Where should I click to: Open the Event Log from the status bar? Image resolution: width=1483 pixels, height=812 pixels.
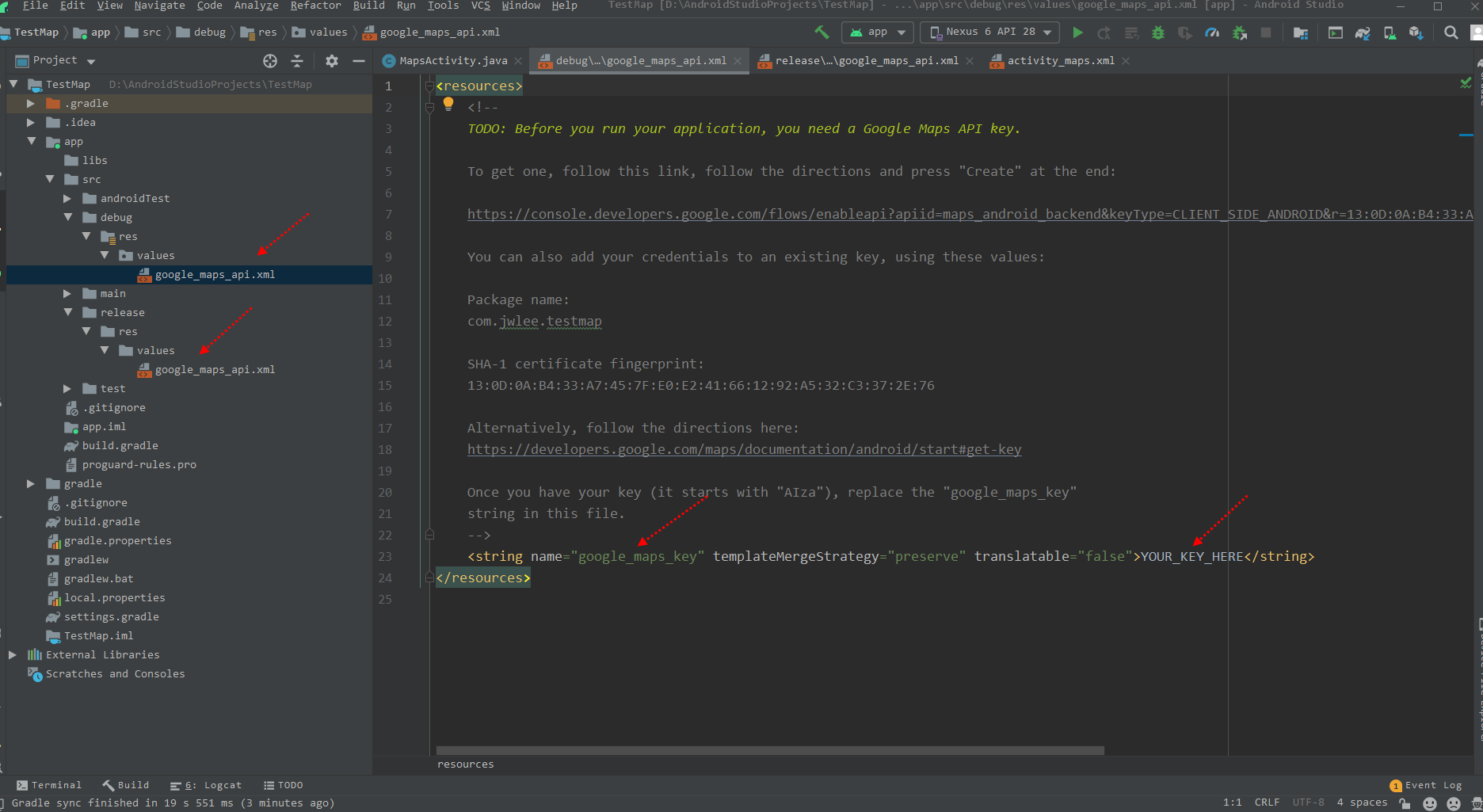coord(1426,785)
